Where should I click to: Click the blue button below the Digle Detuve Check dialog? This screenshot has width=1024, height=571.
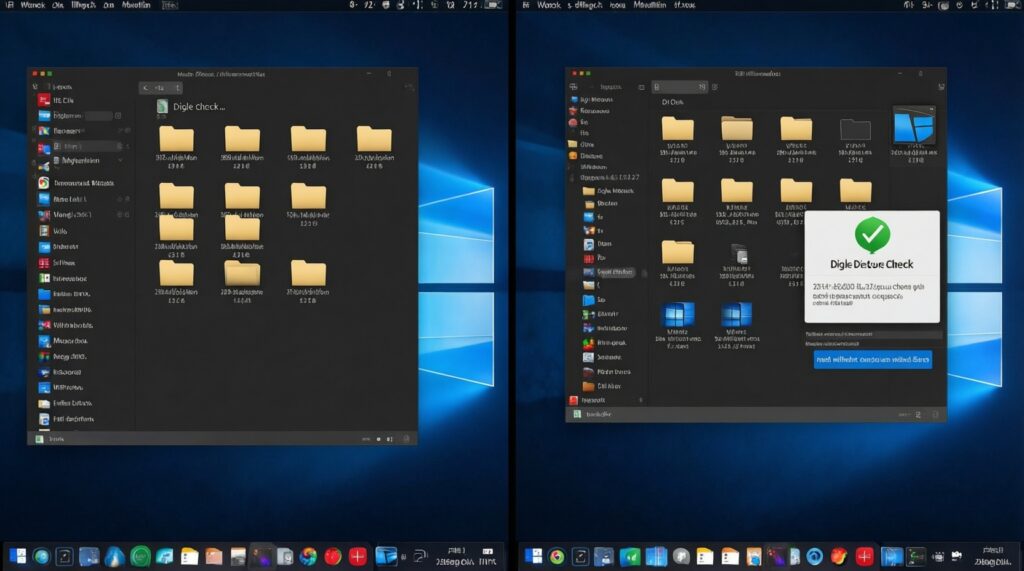[872, 359]
